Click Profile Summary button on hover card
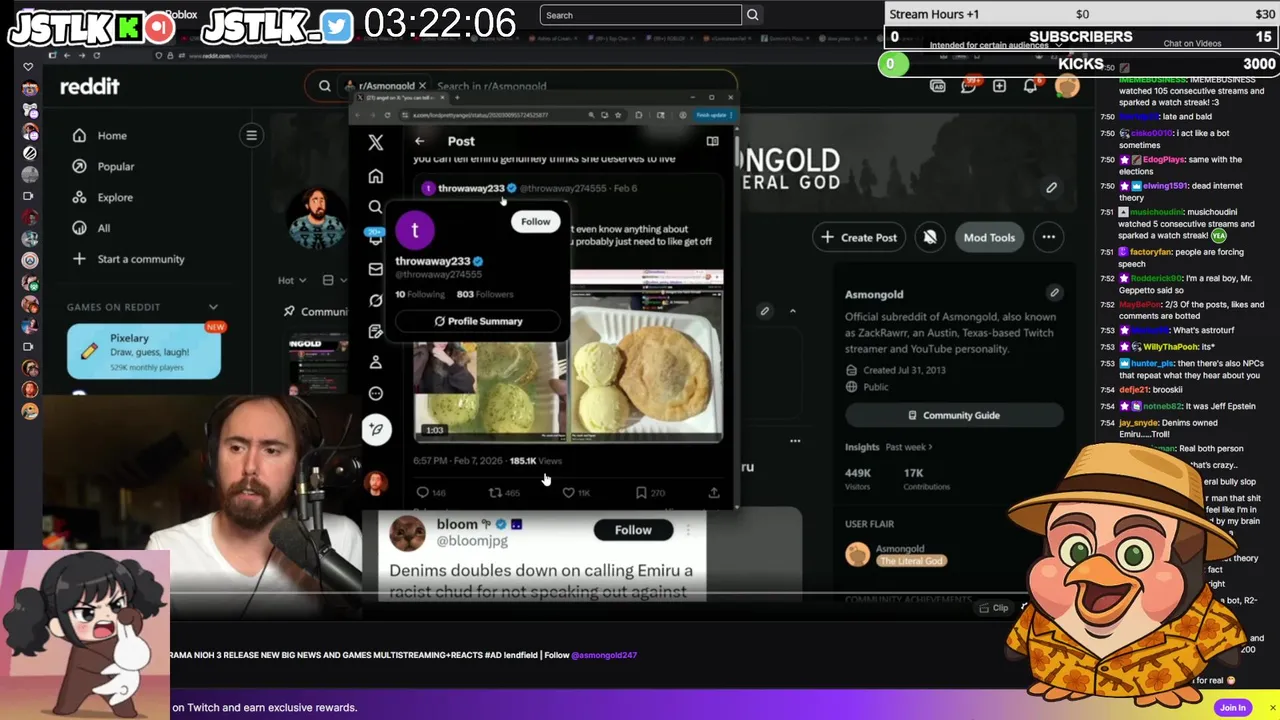The height and width of the screenshot is (720, 1280). pyautogui.click(x=478, y=321)
